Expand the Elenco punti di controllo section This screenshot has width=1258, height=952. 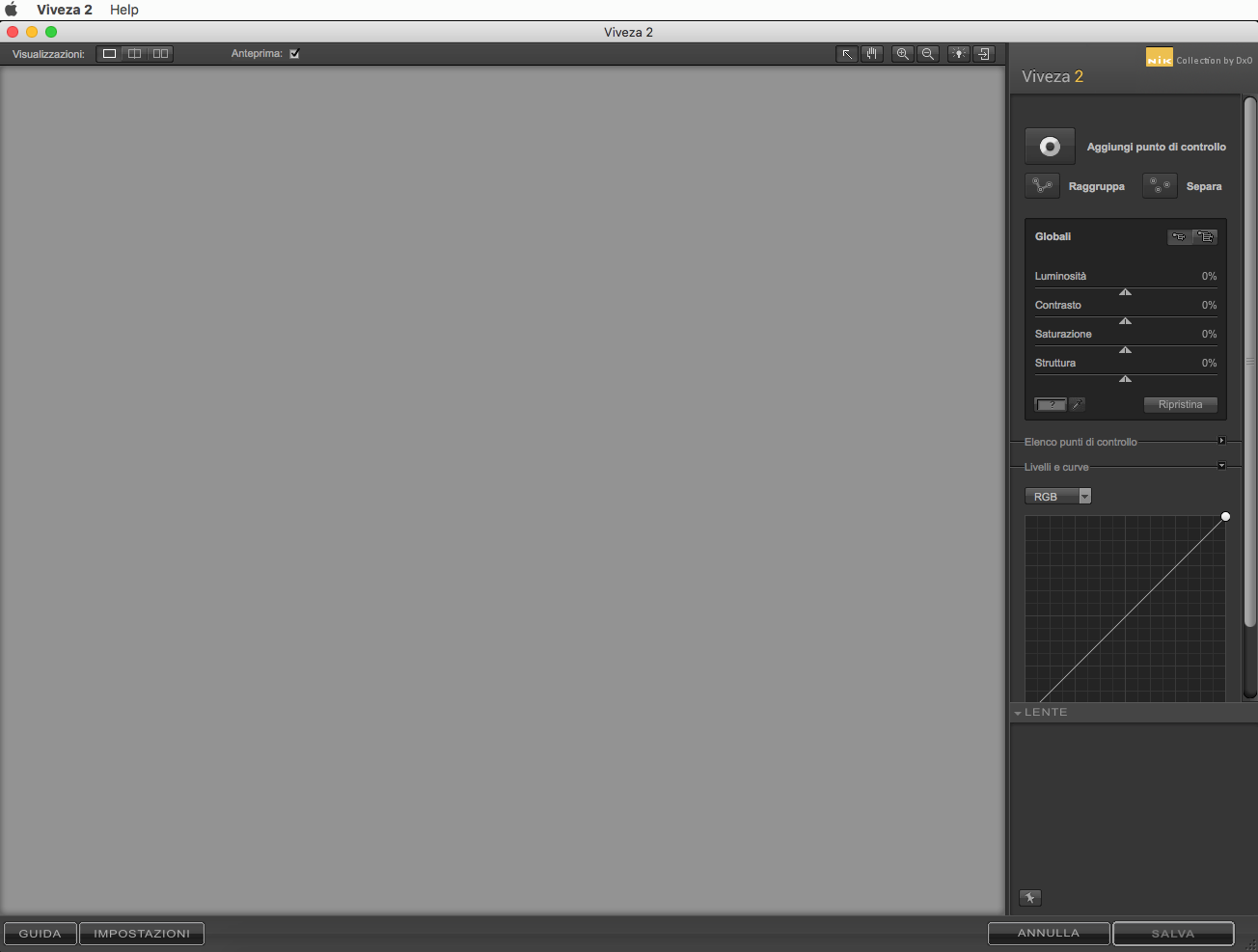point(1221,441)
